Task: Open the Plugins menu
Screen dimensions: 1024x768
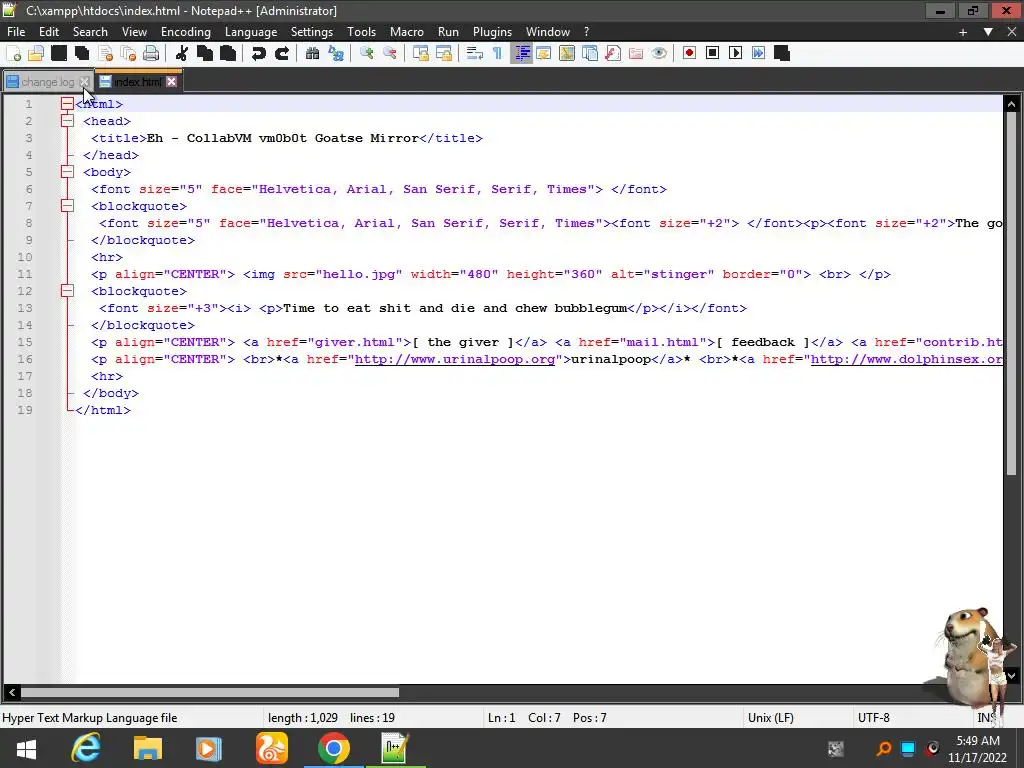Action: coord(492,31)
